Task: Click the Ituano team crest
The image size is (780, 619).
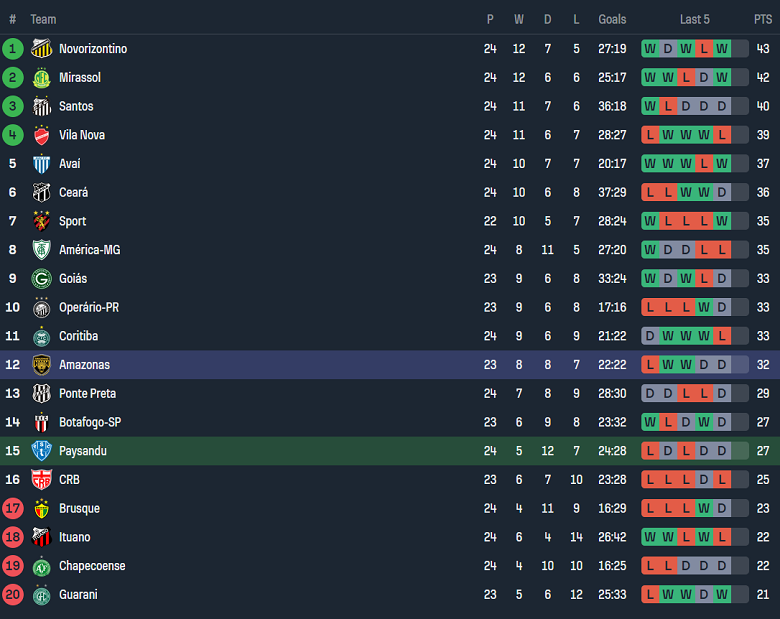Action: pyautogui.click(x=41, y=537)
